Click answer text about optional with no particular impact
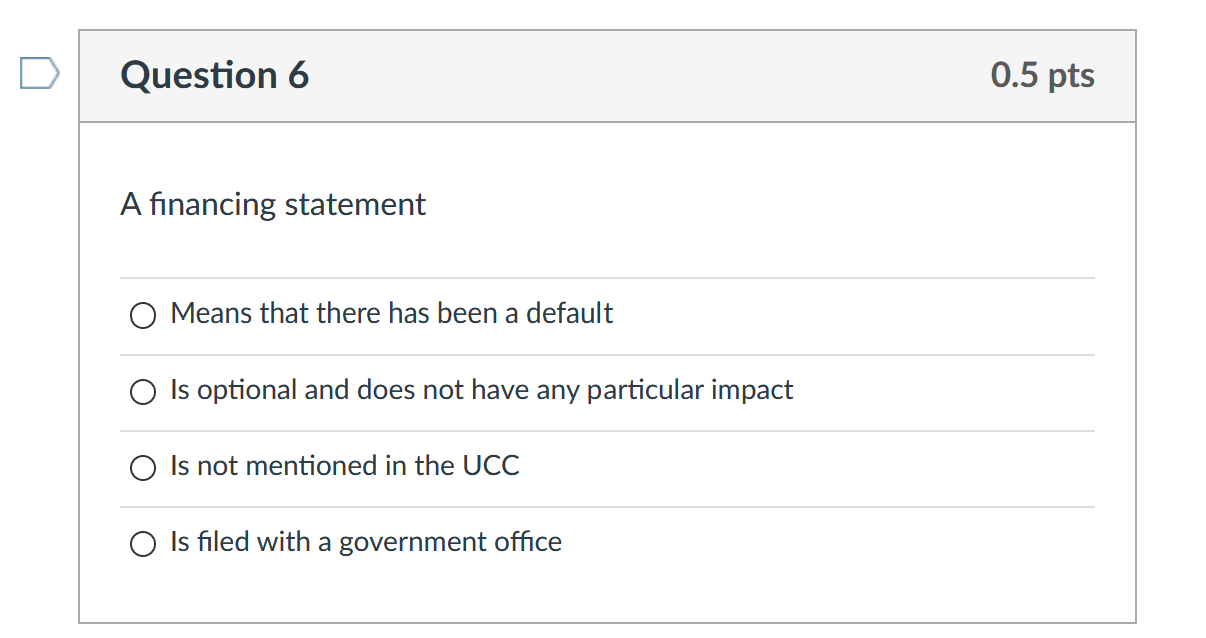 481,390
